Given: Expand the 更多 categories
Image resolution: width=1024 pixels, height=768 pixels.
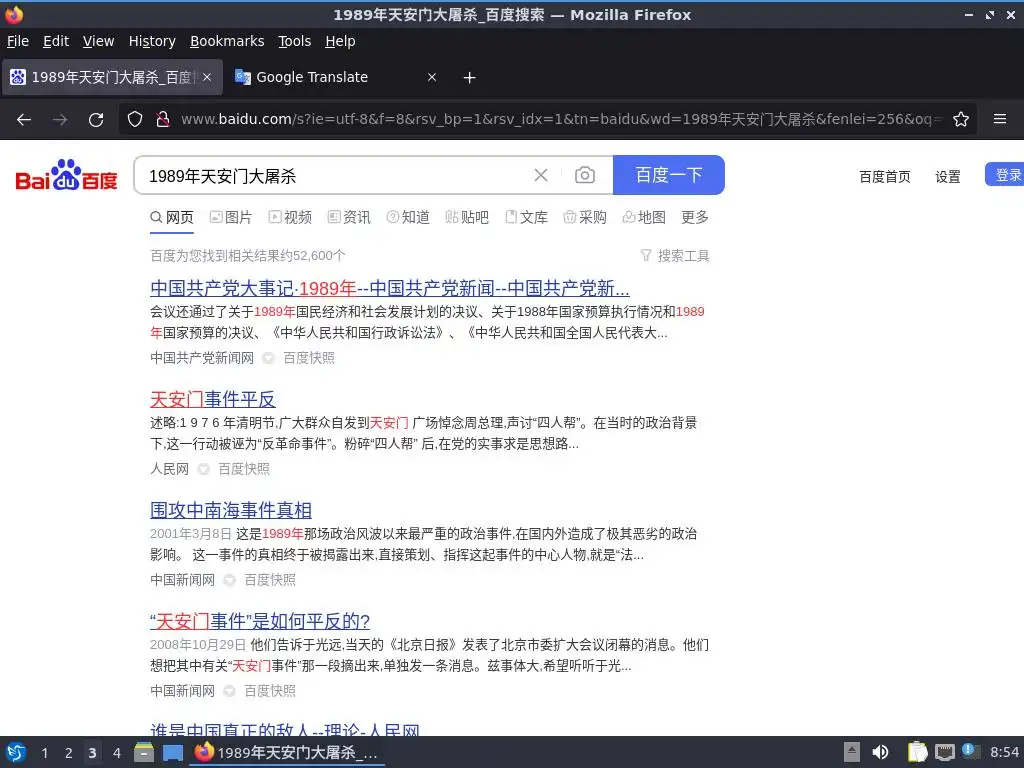Looking at the screenshot, I should coord(695,217).
